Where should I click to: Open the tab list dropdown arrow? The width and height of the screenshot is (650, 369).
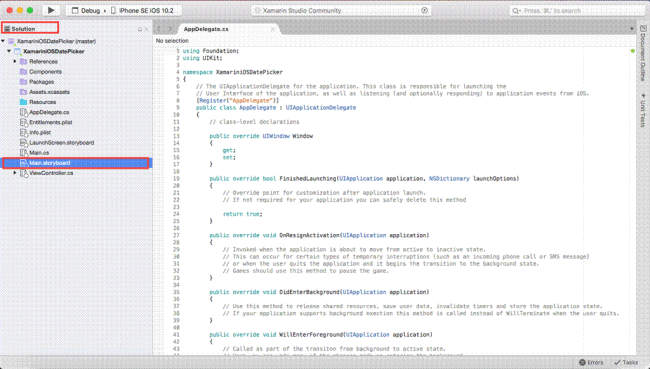point(632,29)
